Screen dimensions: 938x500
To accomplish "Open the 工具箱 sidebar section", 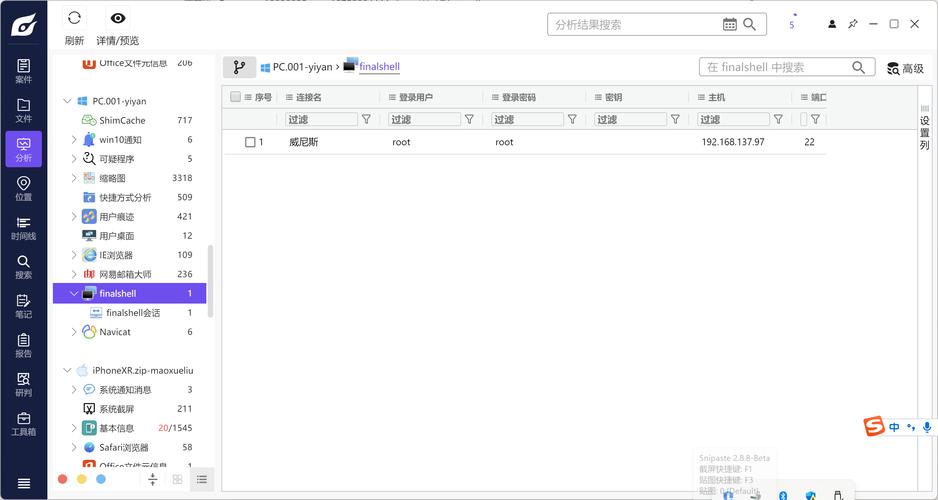I will 23,424.
